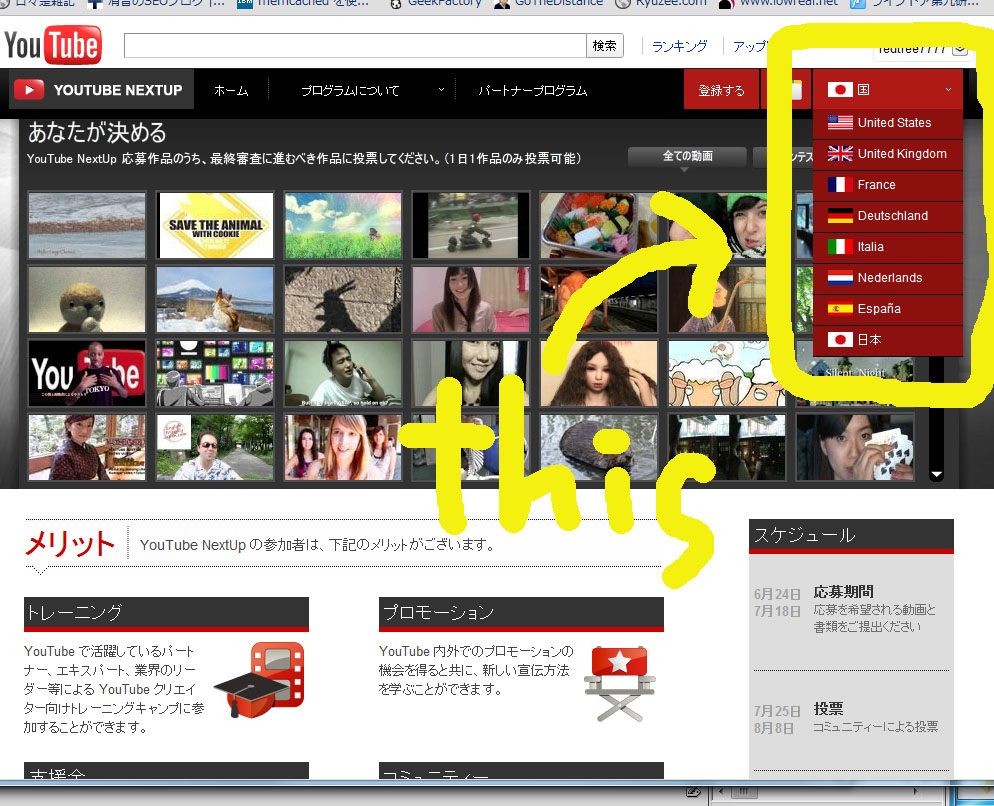Click the 登録する button
This screenshot has width=994, height=806.
(x=721, y=90)
